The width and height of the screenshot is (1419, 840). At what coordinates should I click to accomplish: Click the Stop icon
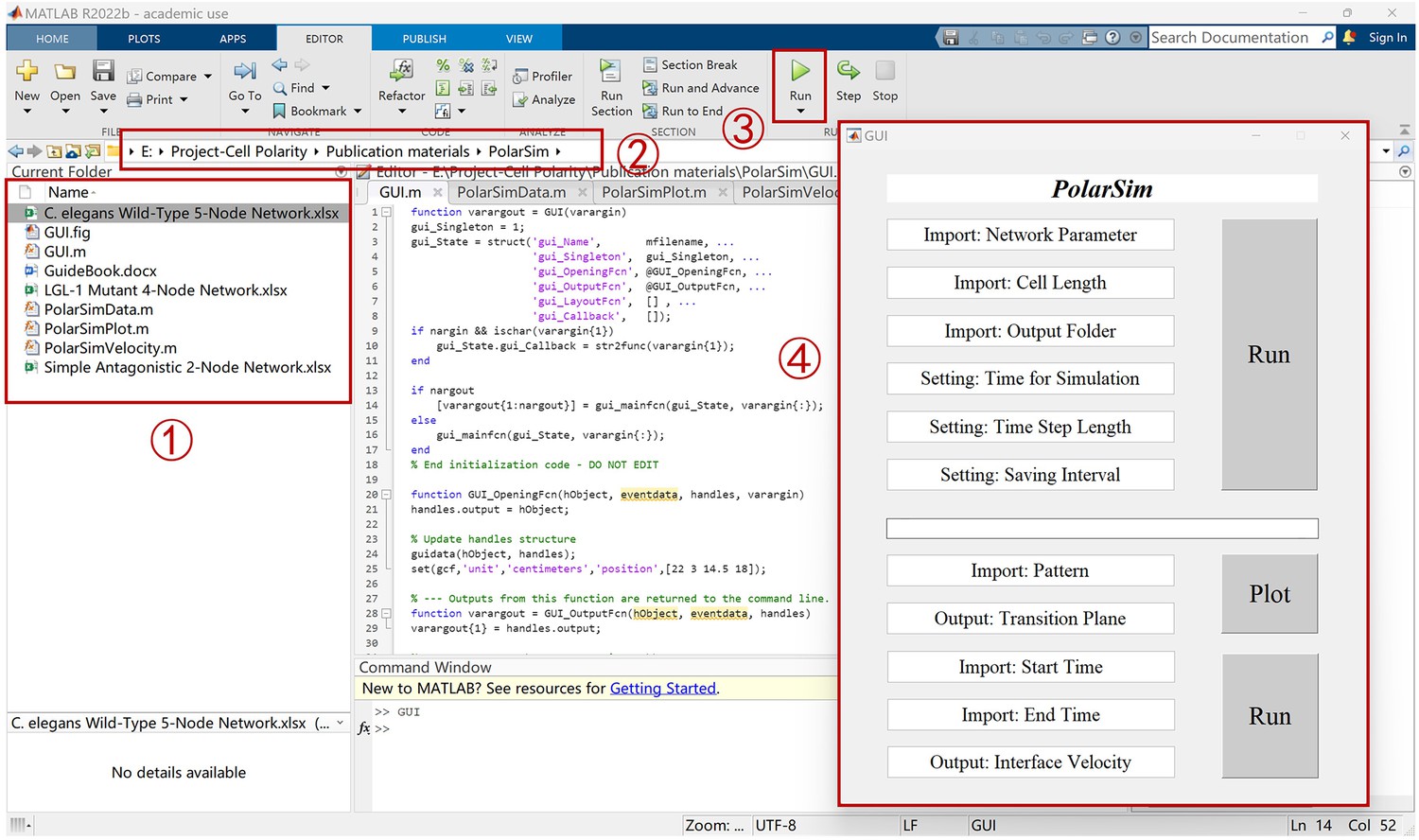click(885, 71)
